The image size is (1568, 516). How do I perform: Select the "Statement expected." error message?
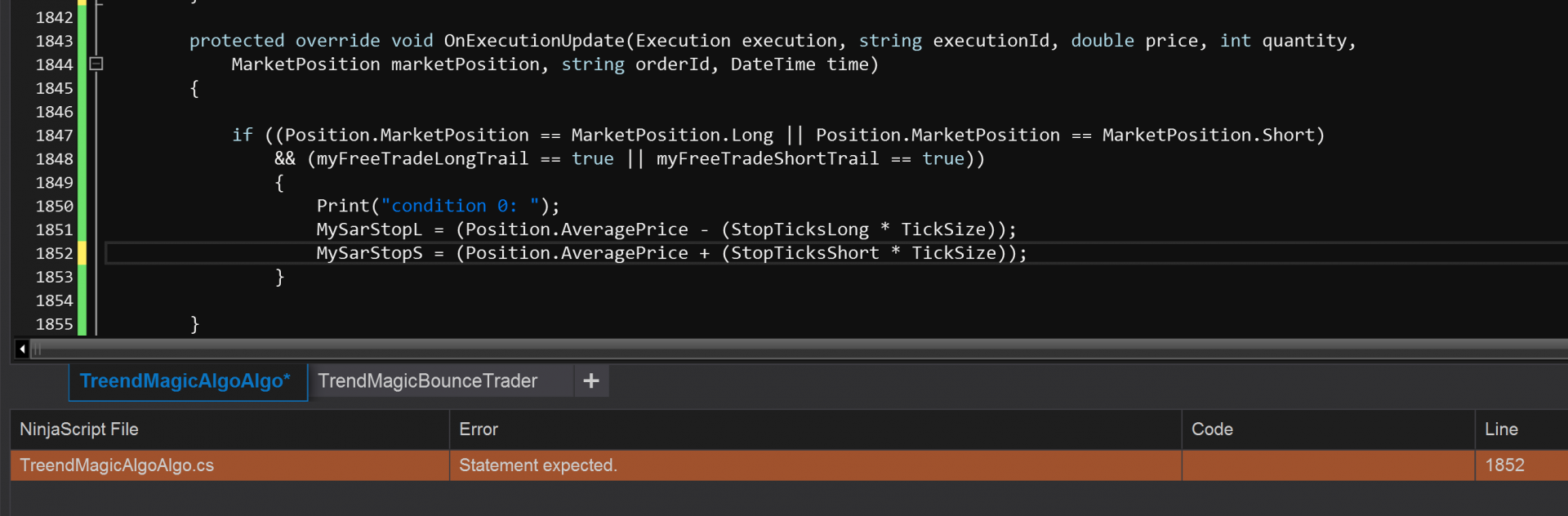tap(538, 465)
